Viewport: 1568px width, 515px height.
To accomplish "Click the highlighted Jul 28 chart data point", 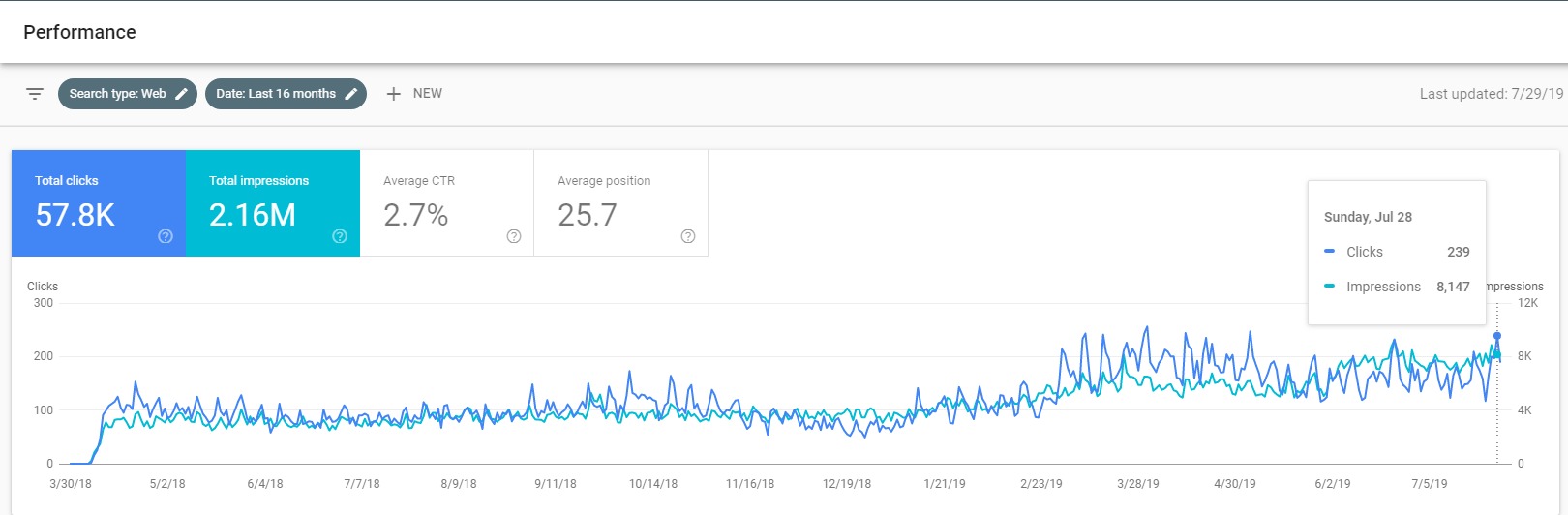I will (x=1497, y=336).
